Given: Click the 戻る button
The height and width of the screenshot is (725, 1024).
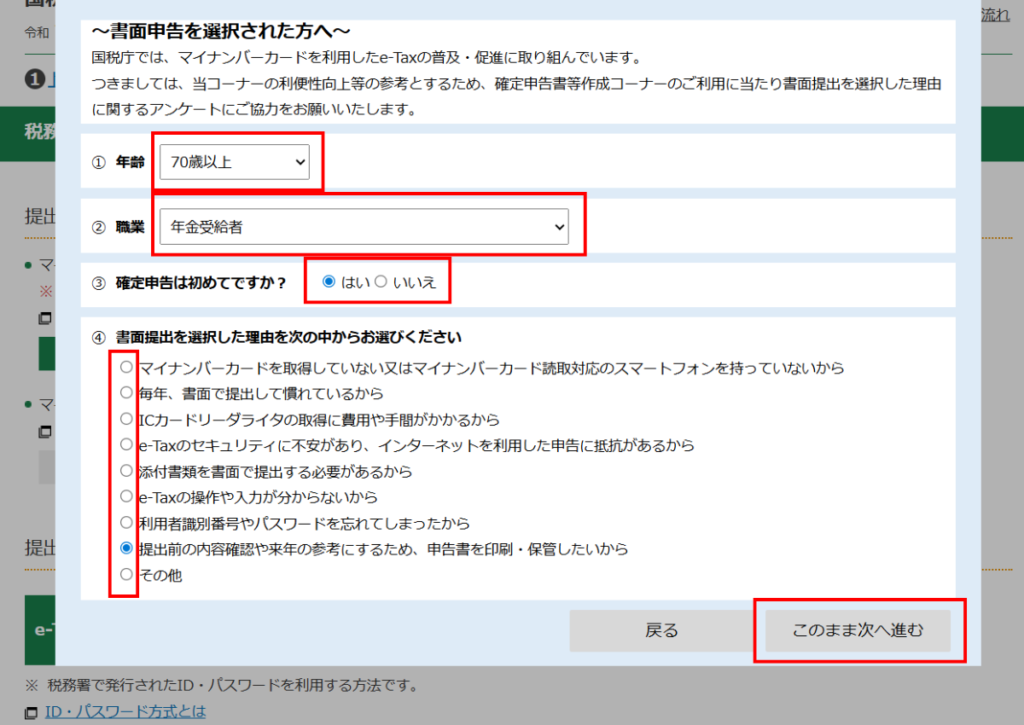Looking at the screenshot, I should (x=661, y=631).
